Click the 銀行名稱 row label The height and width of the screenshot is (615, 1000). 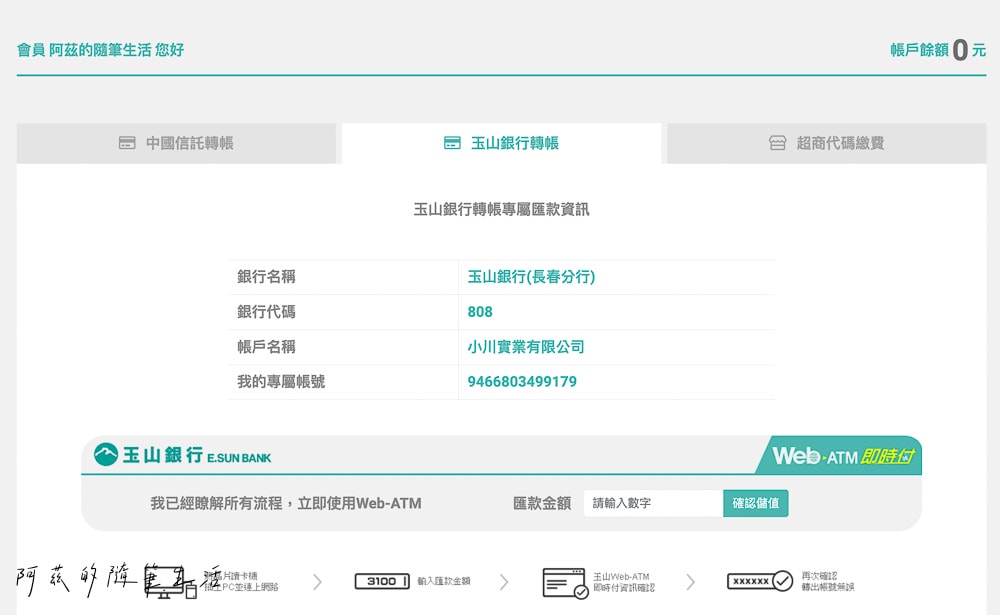tap(267, 277)
